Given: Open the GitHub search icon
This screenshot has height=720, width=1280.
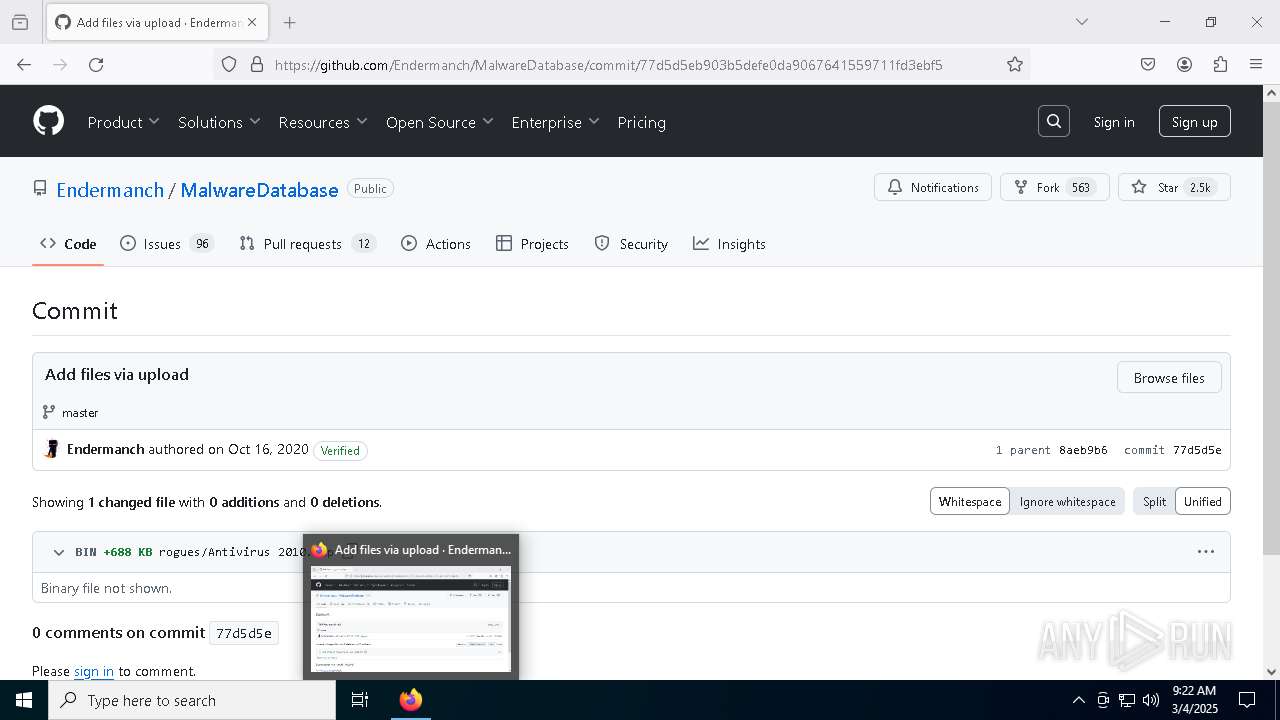Looking at the screenshot, I should pyautogui.click(x=1054, y=121).
